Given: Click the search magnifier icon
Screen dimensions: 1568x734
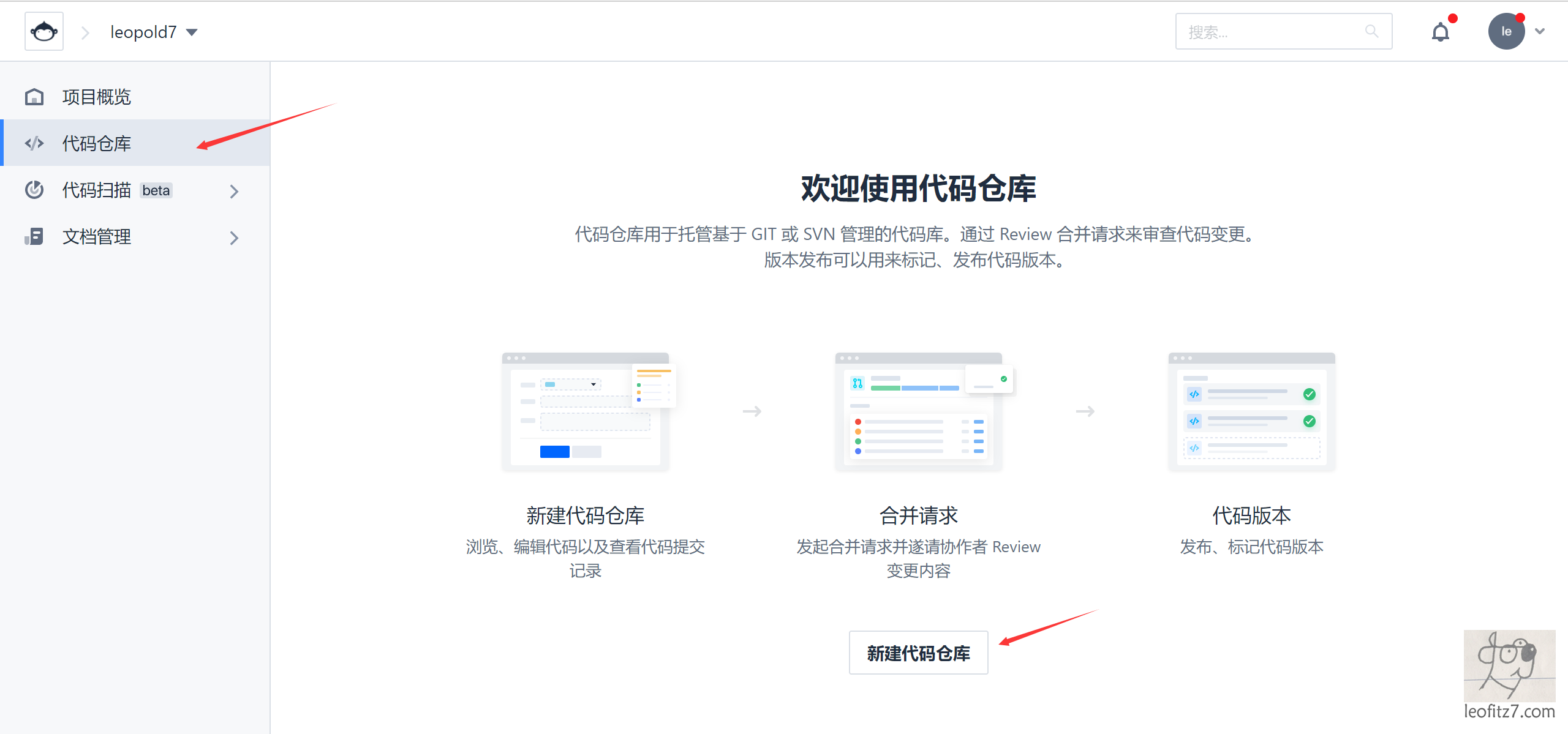Looking at the screenshot, I should click(x=1371, y=31).
